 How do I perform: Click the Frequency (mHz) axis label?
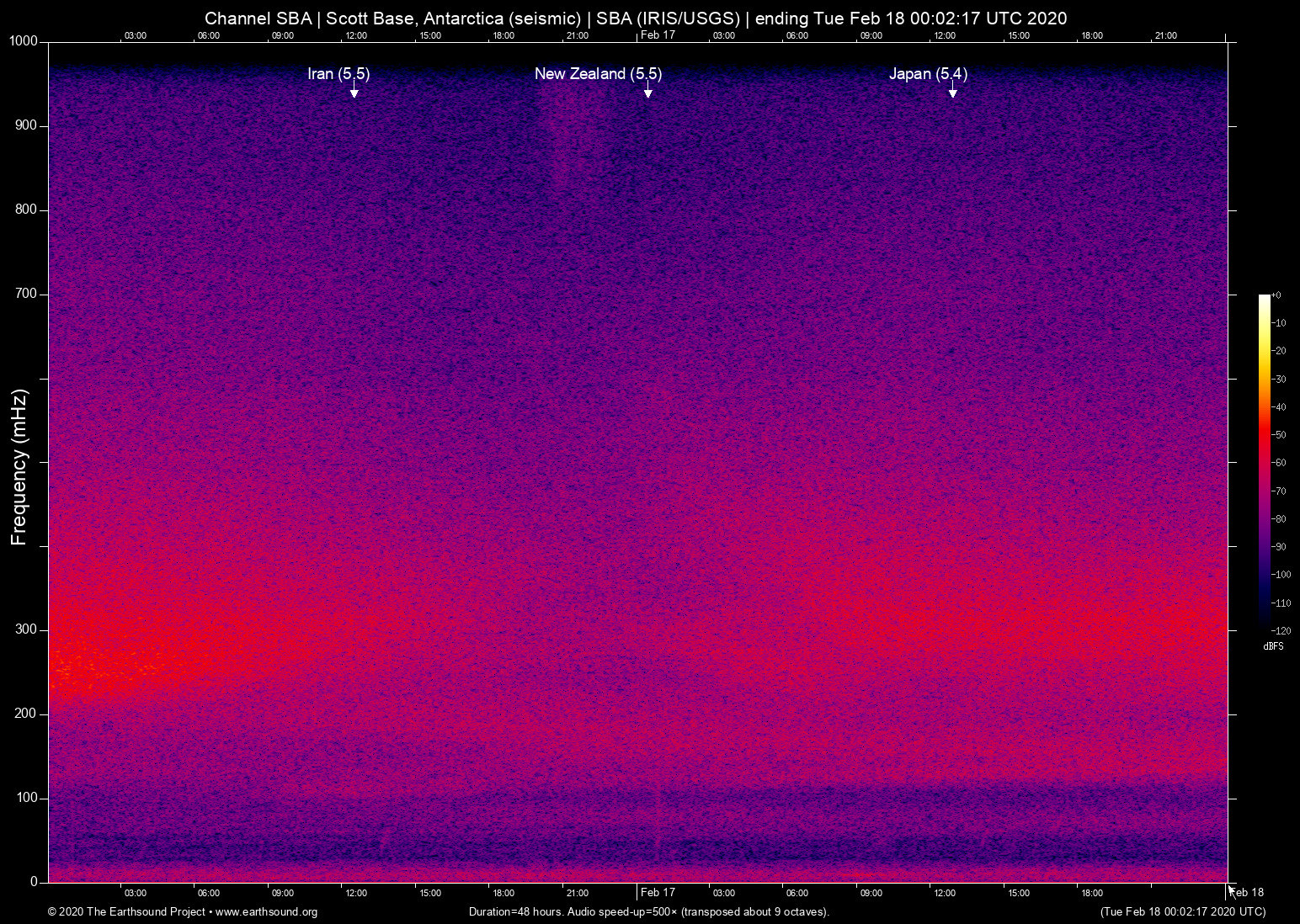coord(19,467)
